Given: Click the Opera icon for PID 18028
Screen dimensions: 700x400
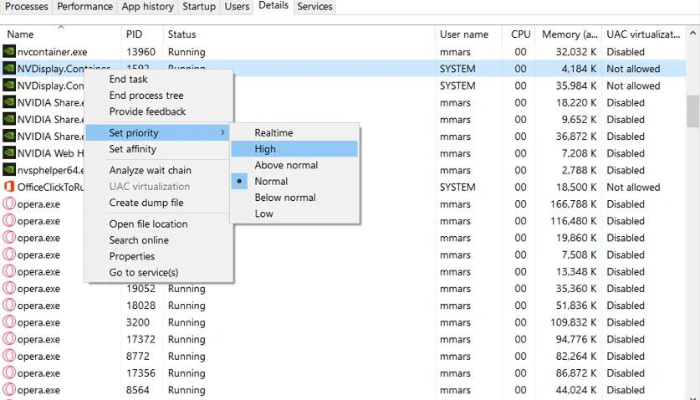Looking at the screenshot, I should pos(9,305).
